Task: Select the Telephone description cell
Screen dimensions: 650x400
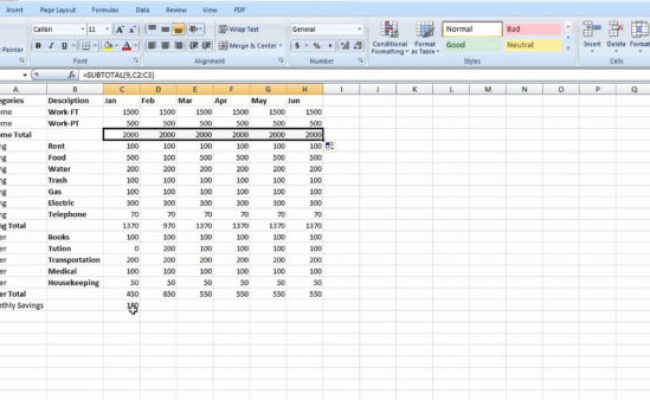Action: (75, 214)
